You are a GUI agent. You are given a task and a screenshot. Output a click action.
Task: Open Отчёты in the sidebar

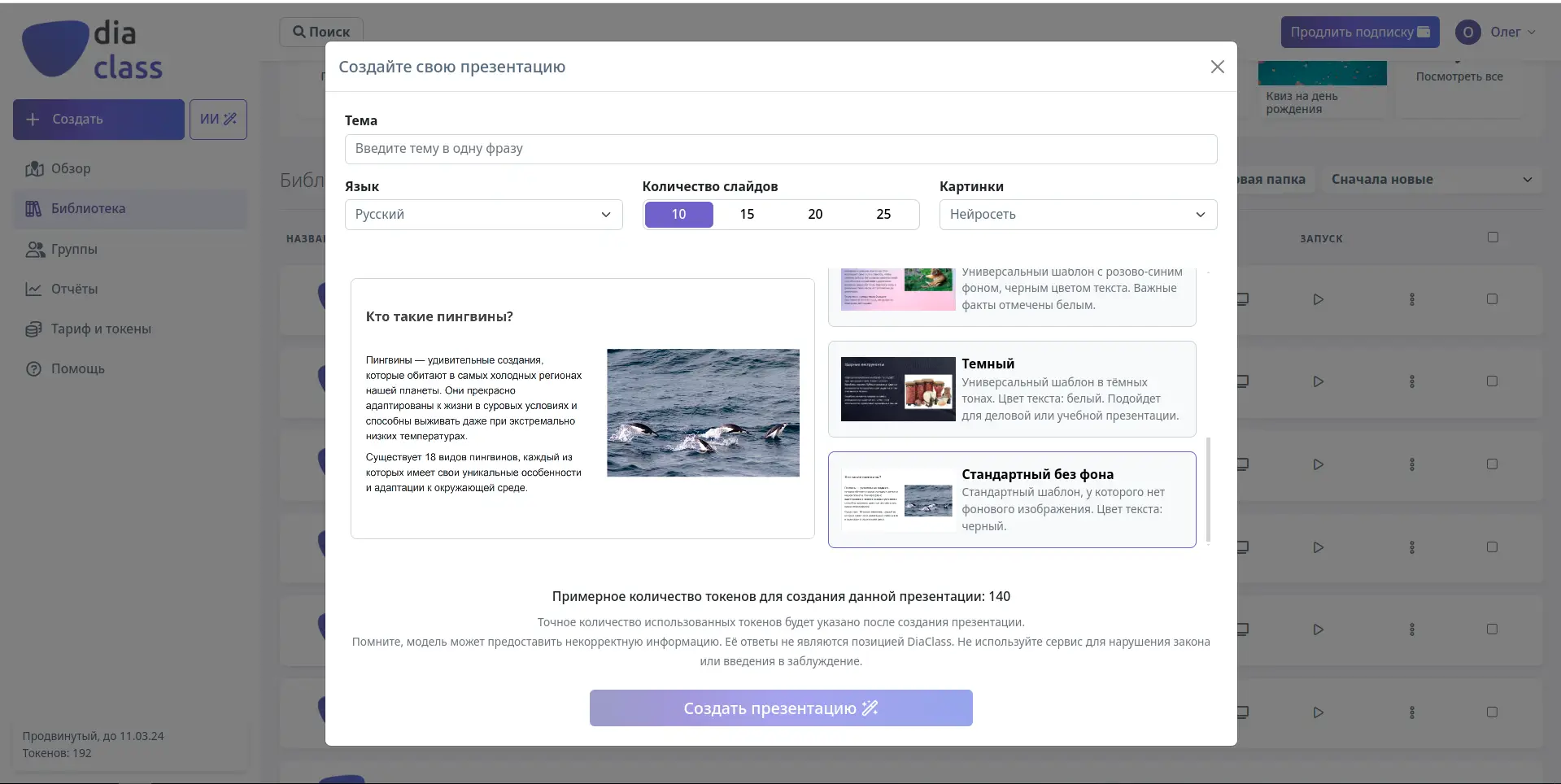coord(130,290)
